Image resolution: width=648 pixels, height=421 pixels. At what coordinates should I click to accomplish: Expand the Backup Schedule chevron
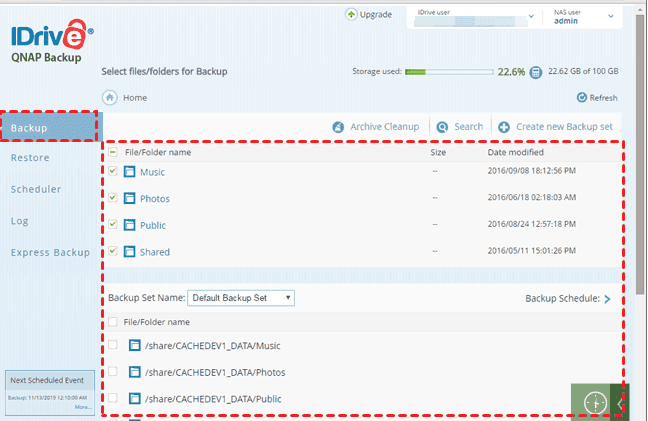607,299
